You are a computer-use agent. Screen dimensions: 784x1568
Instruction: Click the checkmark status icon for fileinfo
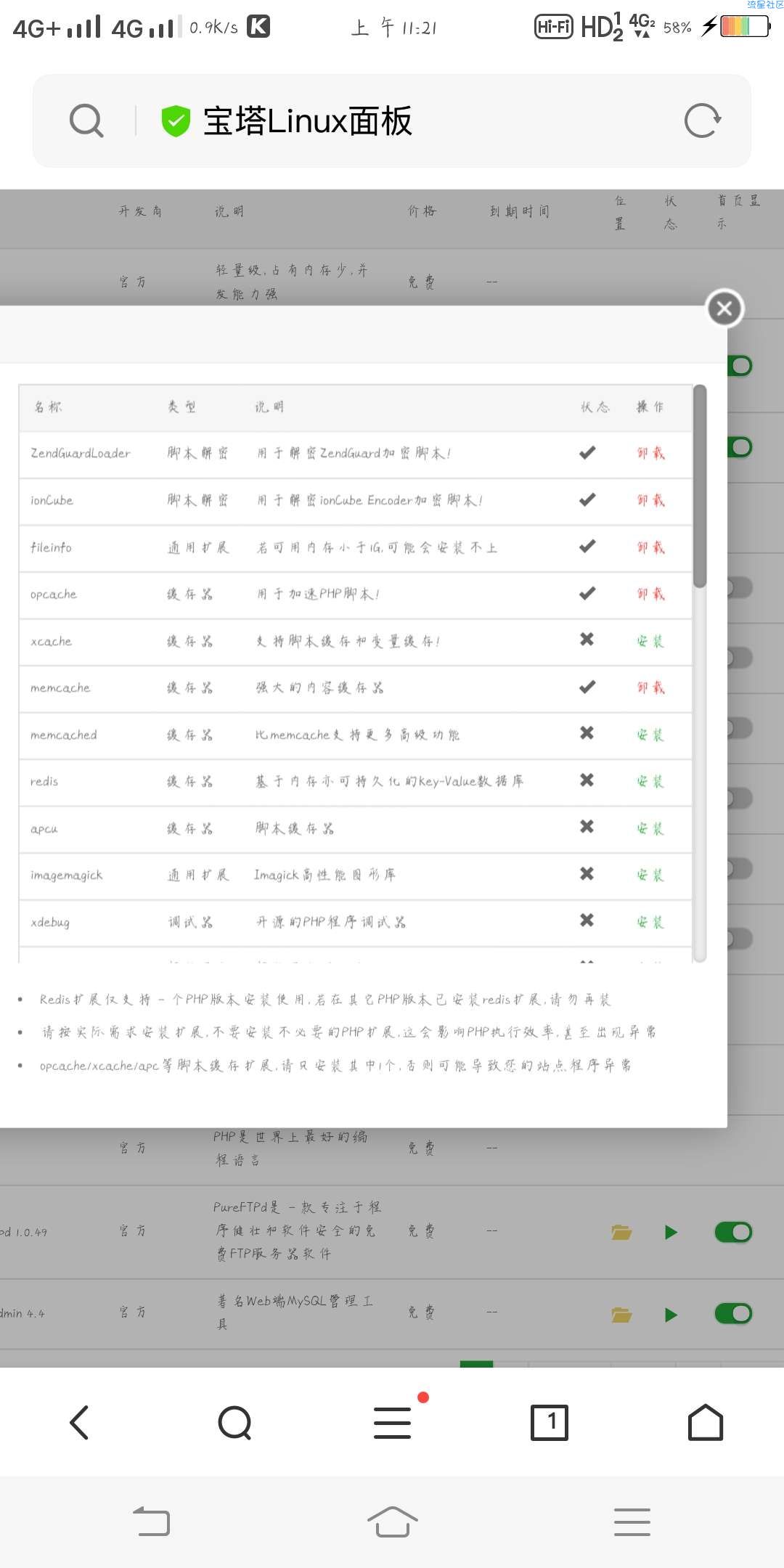tap(587, 547)
